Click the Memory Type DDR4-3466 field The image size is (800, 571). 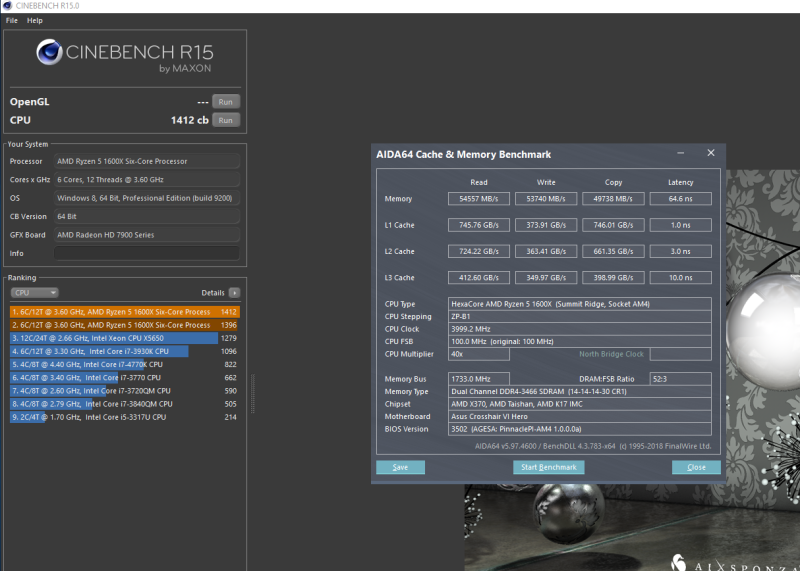point(580,391)
